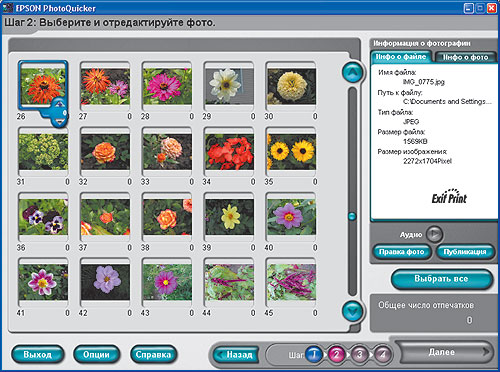Decrease print count on photo 26 stepper
Viewport: 500px width, 372px height.
click(x=59, y=122)
